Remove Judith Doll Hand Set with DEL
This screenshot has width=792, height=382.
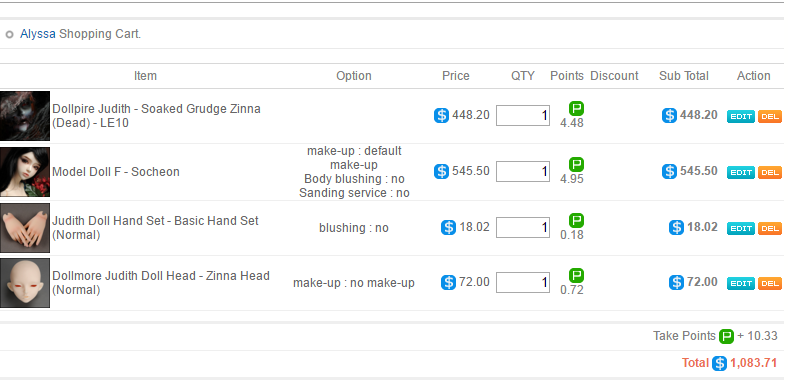[770, 228]
